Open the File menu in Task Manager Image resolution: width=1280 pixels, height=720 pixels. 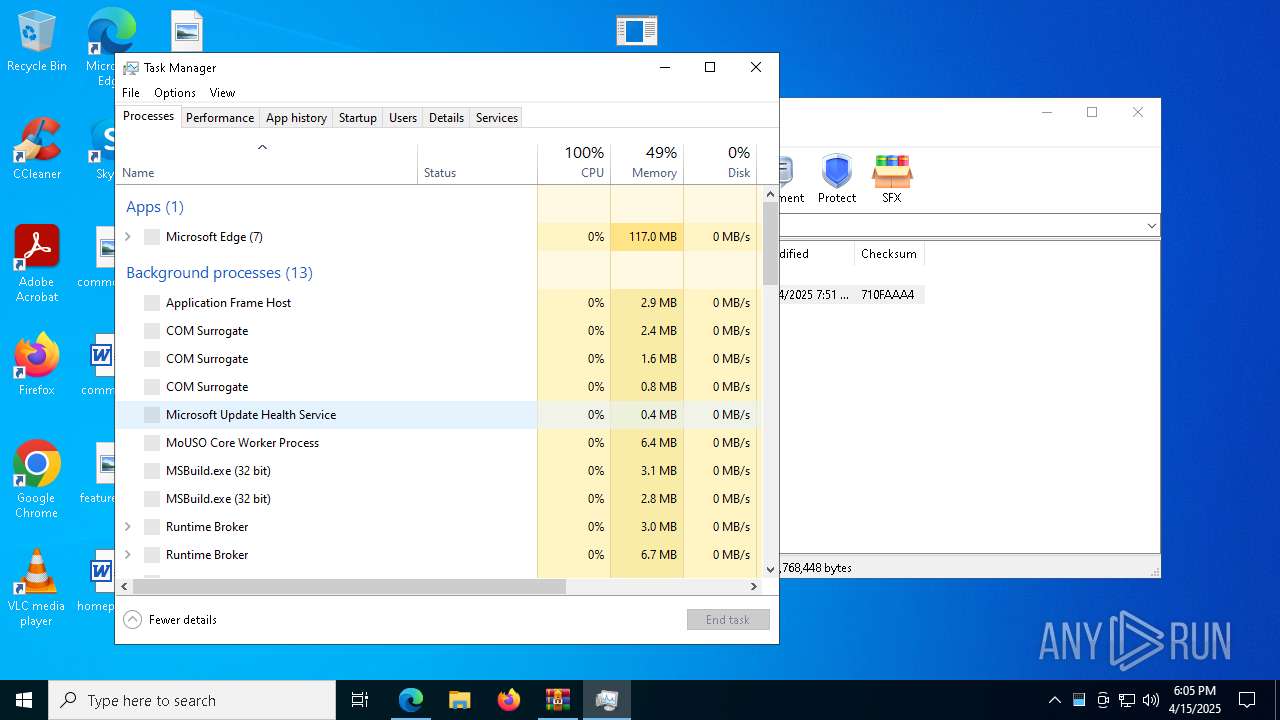click(131, 93)
